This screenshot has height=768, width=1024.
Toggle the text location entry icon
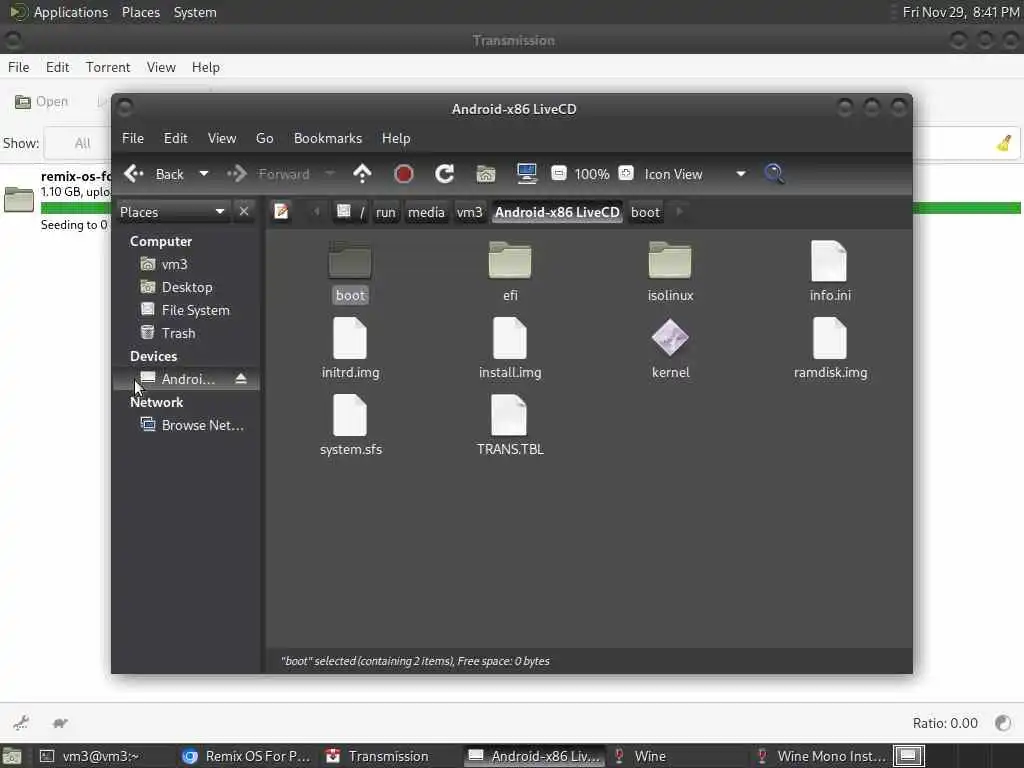(281, 212)
